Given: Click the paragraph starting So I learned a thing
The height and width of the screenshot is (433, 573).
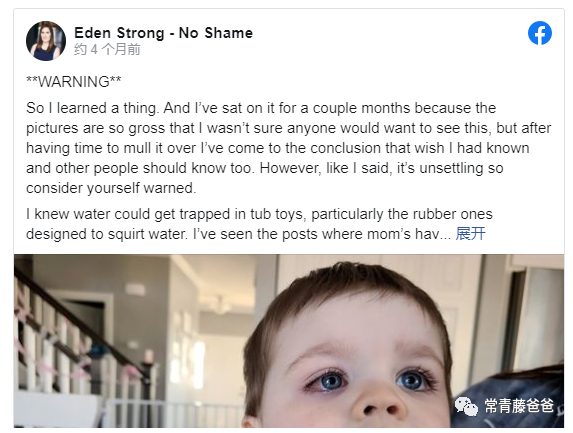Looking at the screenshot, I should tap(289, 148).
